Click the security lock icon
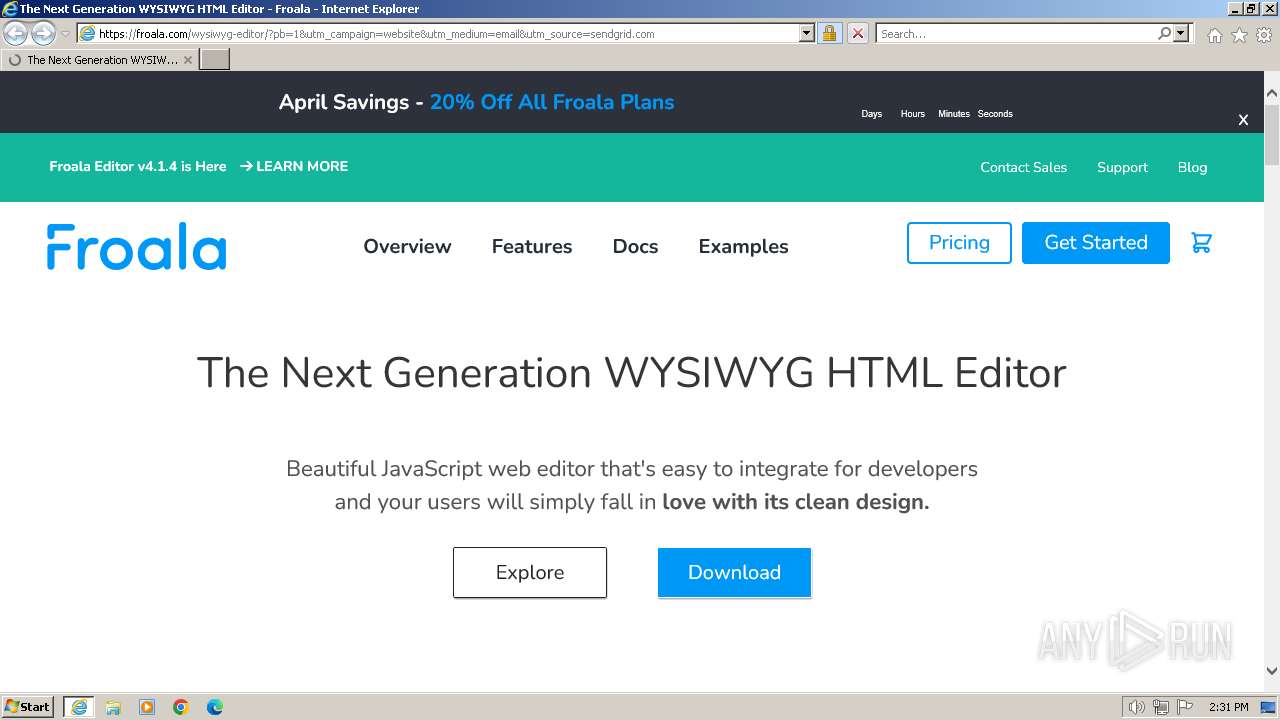1280x720 pixels. point(829,33)
